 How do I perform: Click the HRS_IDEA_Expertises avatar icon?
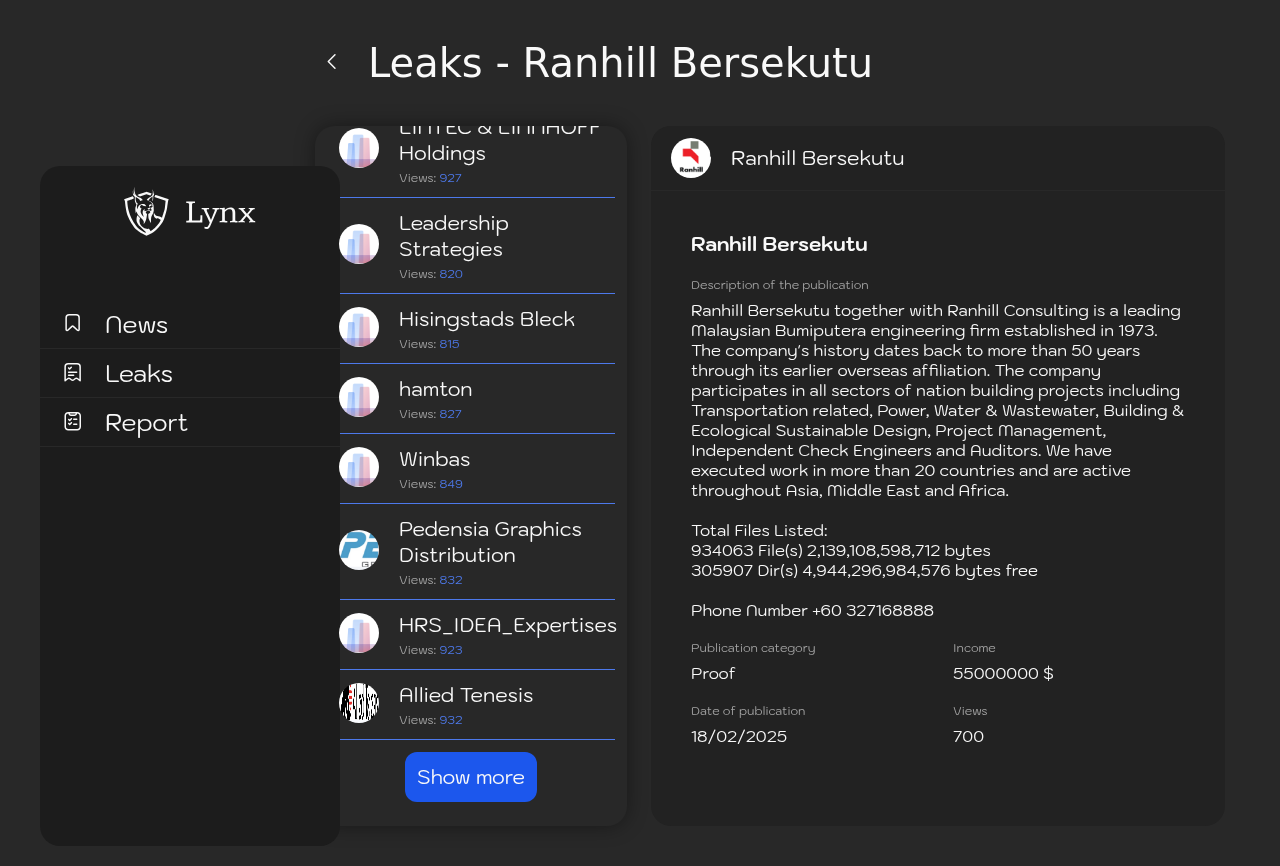click(359, 633)
